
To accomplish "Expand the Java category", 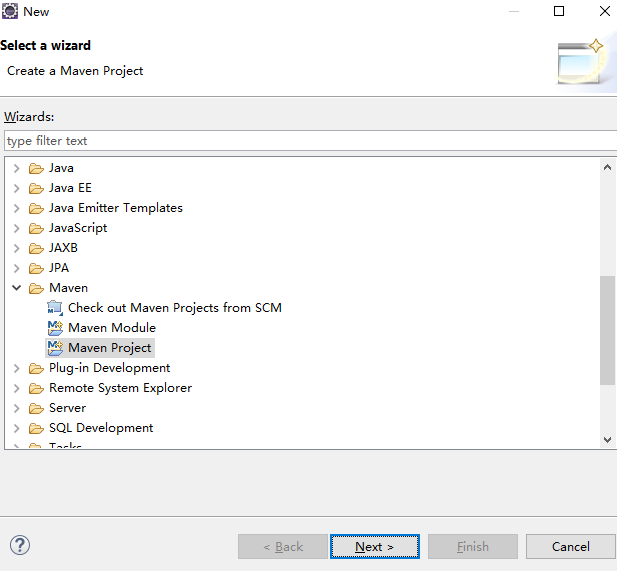I will pos(17,168).
